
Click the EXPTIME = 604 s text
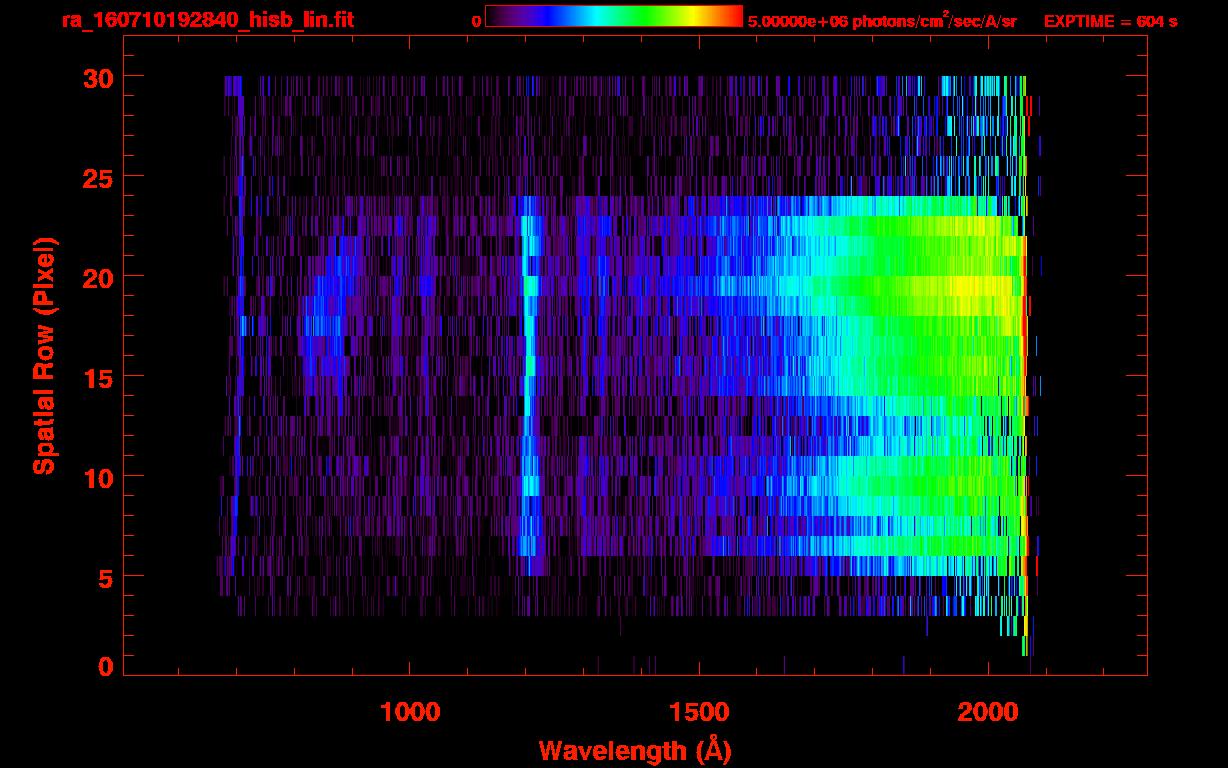click(1110, 21)
